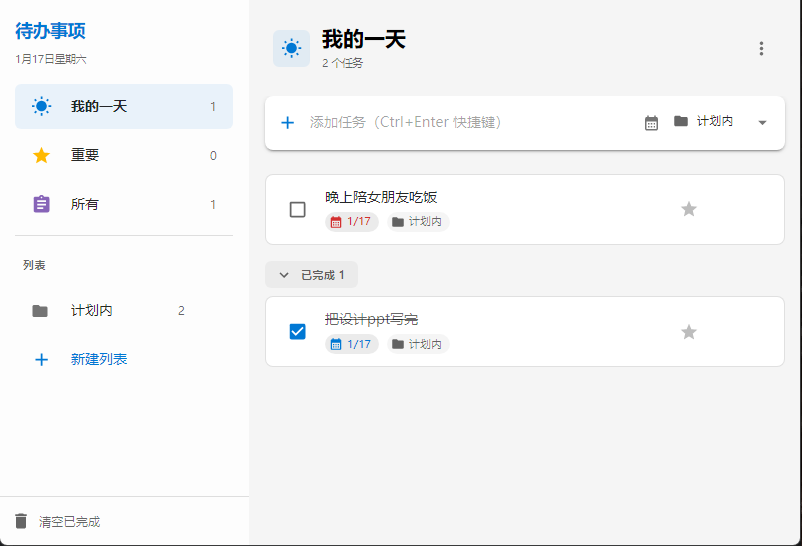Click the 1/17 date chip on 晚上陪女朋友吃饭
802x546 pixels.
(x=351, y=222)
